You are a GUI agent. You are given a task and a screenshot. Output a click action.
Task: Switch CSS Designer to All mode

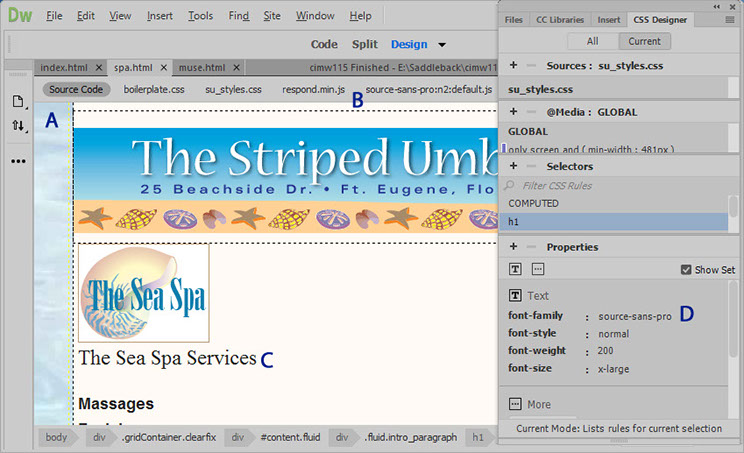point(592,42)
